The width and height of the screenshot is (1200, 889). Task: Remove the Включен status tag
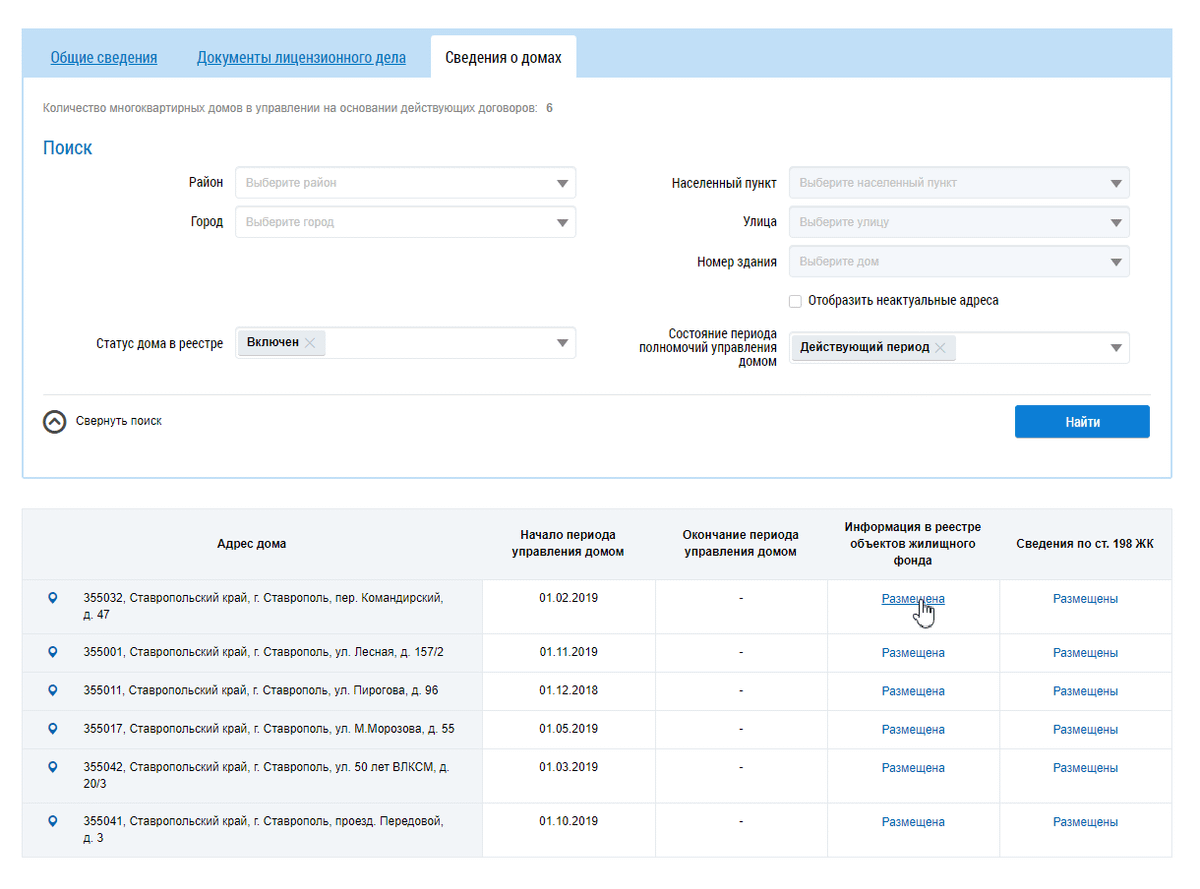tap(310, 343)
